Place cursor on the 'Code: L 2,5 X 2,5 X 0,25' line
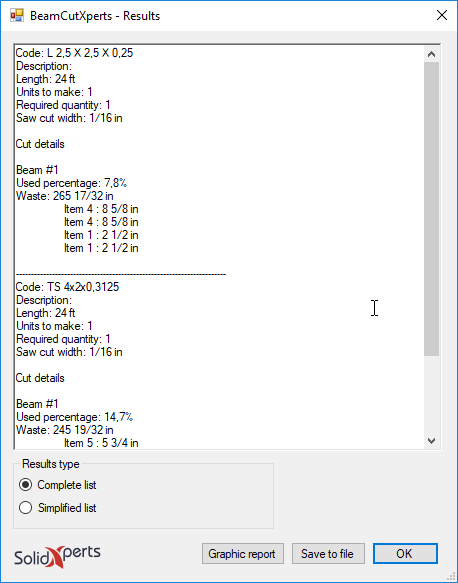This screenshot has height=583, width=458. point(74,53)
